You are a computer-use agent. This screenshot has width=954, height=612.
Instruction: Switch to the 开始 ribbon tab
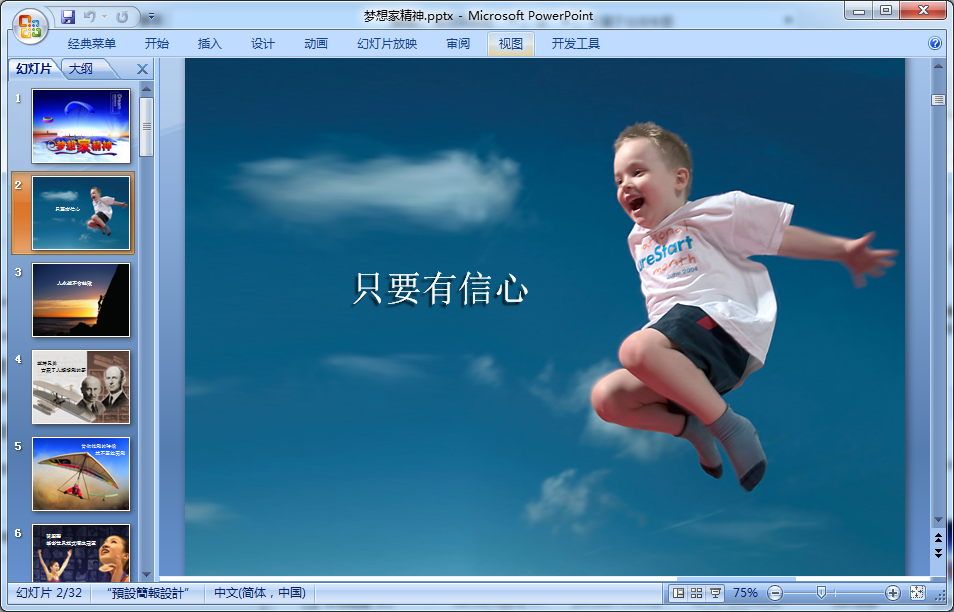[156, 44]
